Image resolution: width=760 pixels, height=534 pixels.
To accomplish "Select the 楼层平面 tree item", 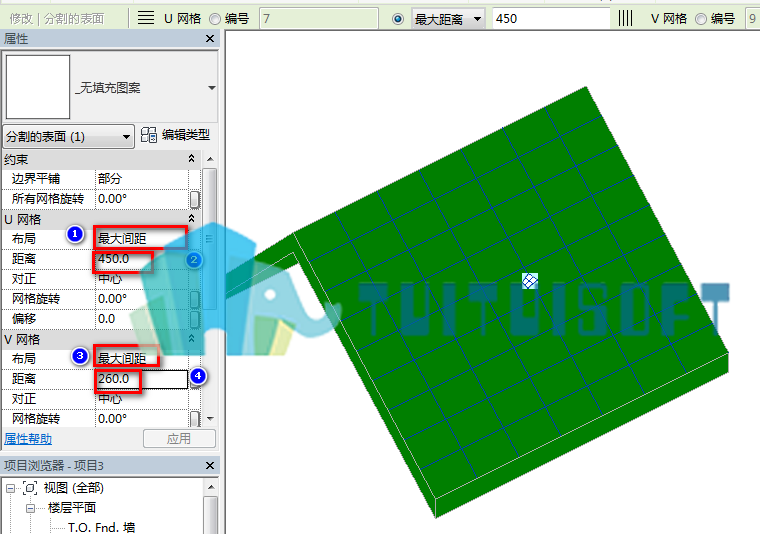I will [72, 508].
